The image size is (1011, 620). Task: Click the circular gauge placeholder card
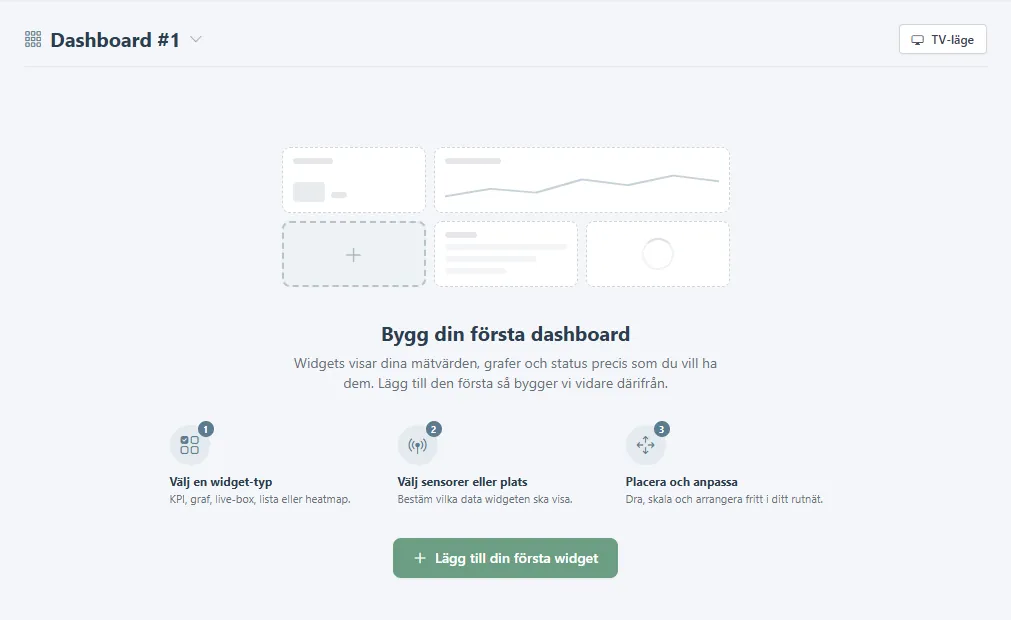658,254
